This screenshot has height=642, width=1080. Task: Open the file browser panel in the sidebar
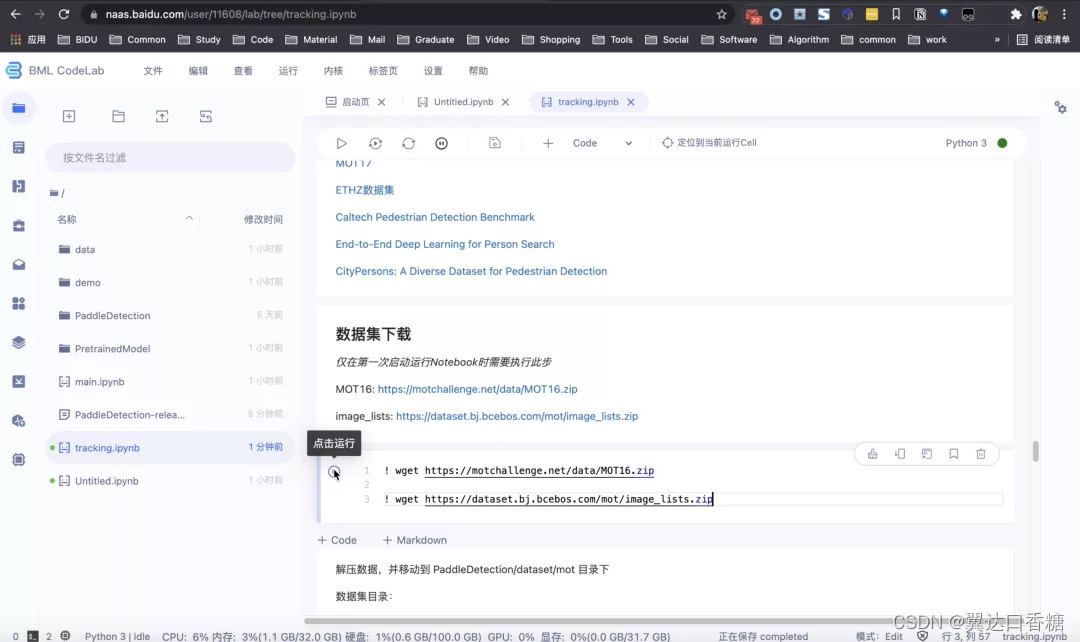tap(19, 107)
